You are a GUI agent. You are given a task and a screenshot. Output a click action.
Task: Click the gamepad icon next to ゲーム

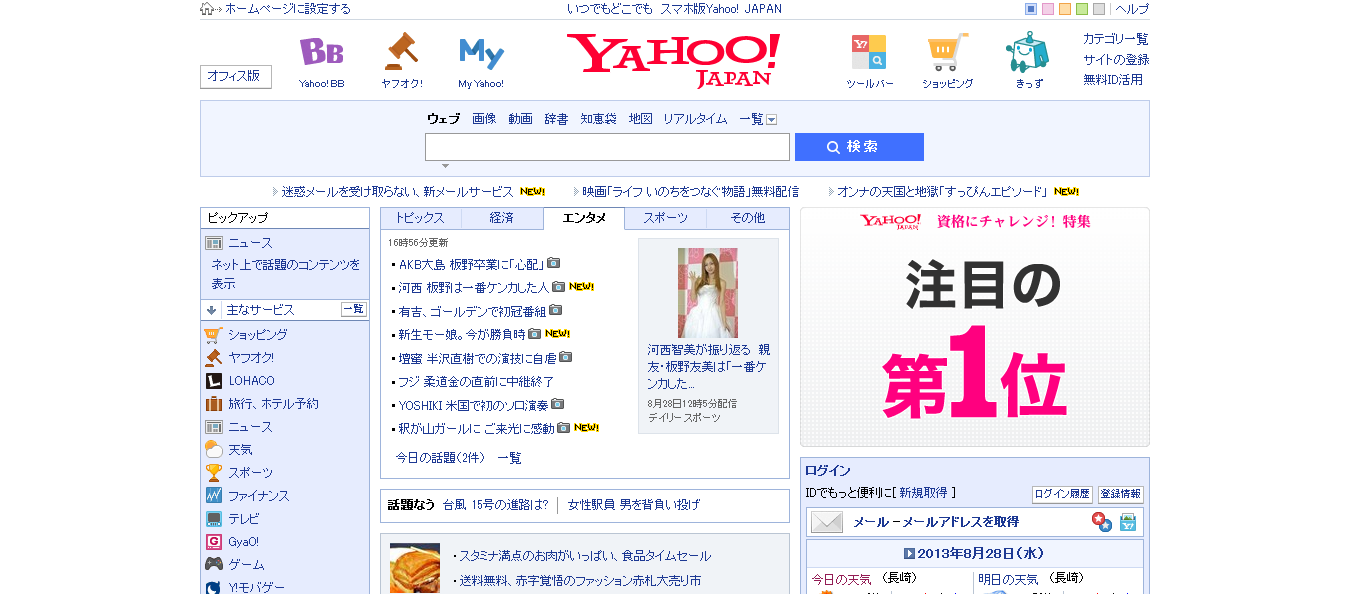(x=213, y=565)
